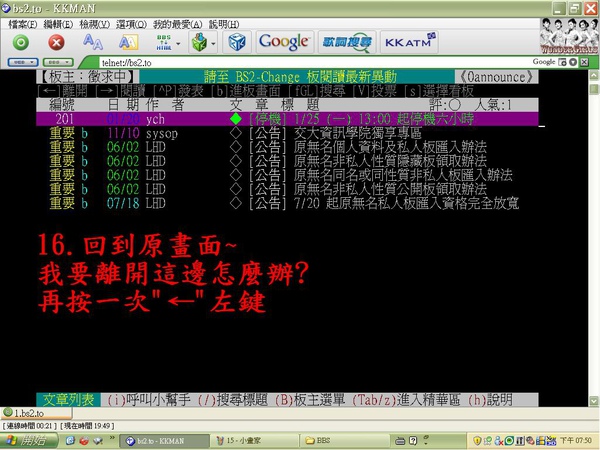This screenshot has width=600, height=450.
Task: Switch to BBS folder taskbar window
Action: [x=344, y=441]
